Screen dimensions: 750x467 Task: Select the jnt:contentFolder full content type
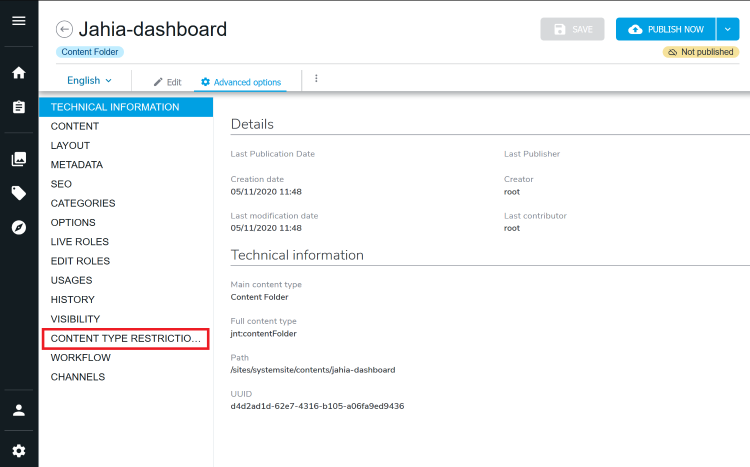pos(264,334)
